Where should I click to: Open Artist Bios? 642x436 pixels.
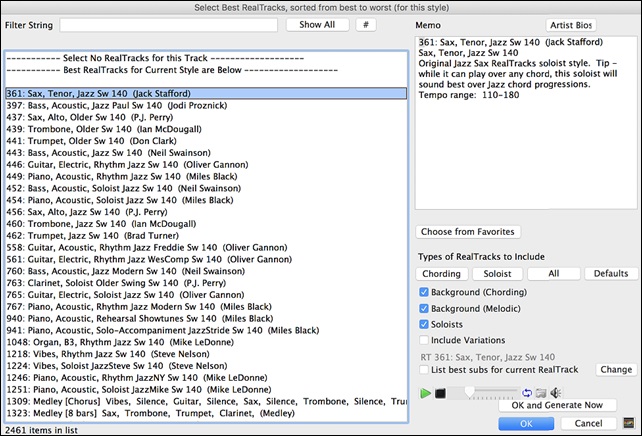pos(571,25)
